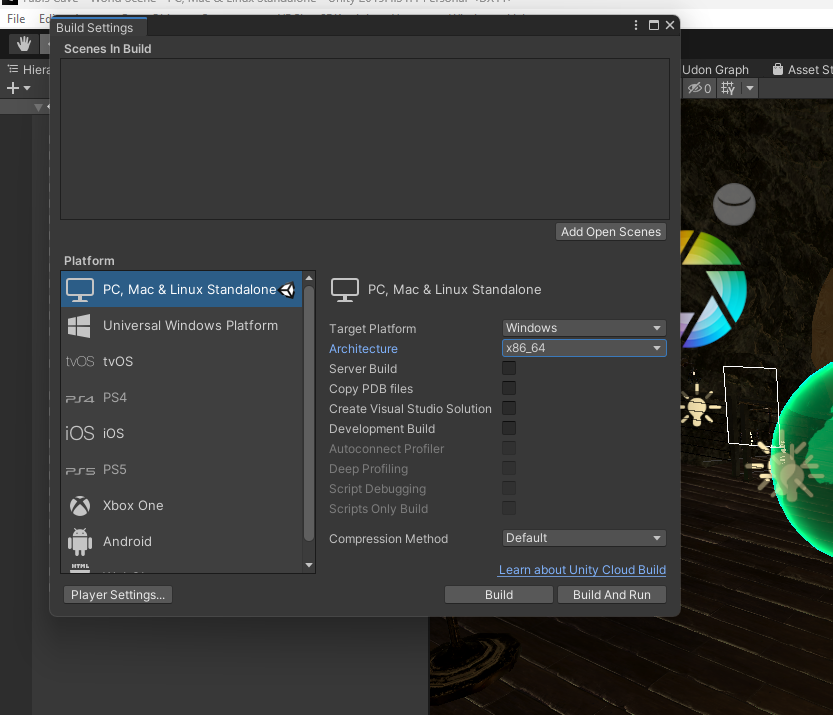Enable Development Build checkbox
This screenshot has width=833, height=715.
pos(509,428)
